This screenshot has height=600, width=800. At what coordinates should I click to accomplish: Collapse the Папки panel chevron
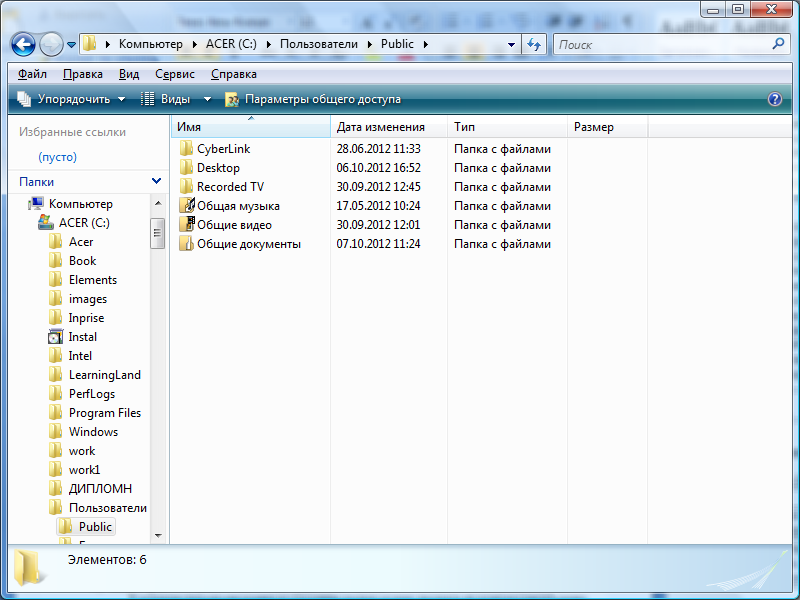point(156,181)
